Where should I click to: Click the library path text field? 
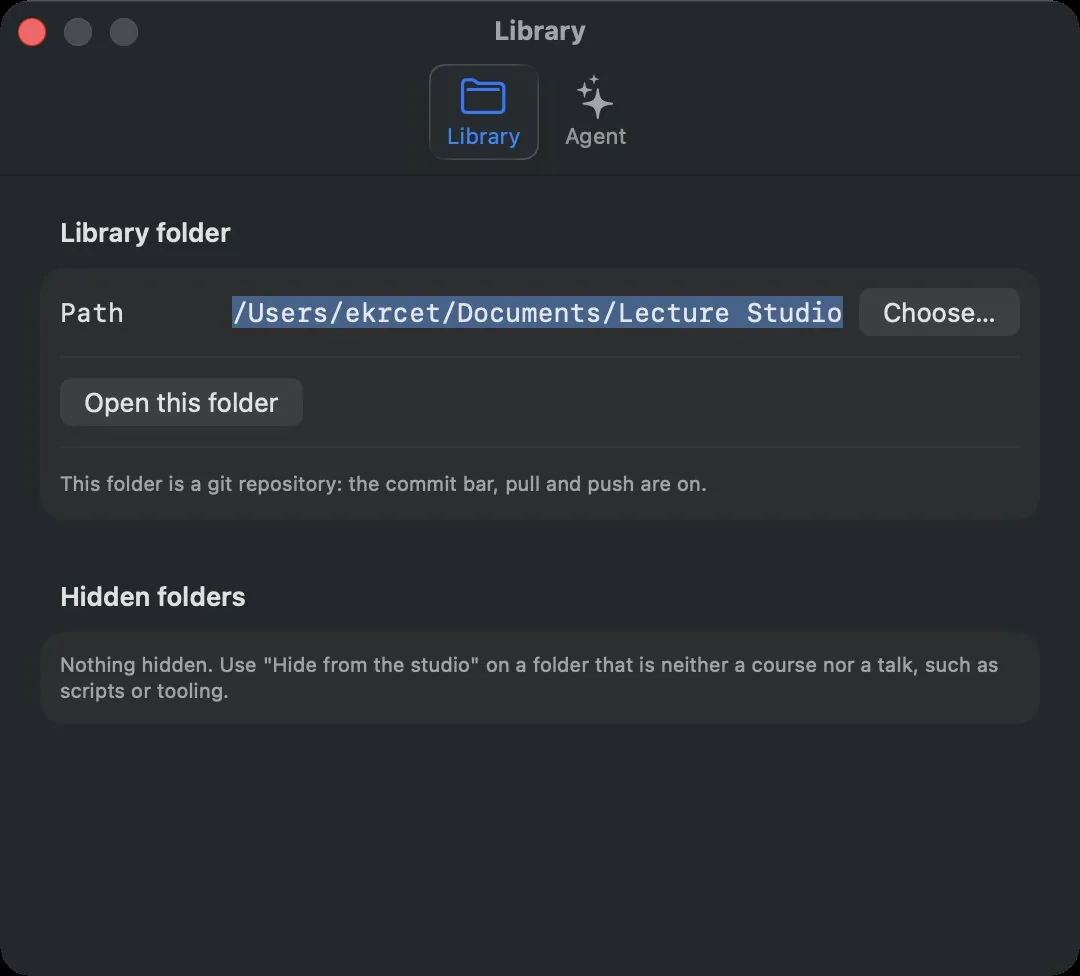tap(537, 313)
